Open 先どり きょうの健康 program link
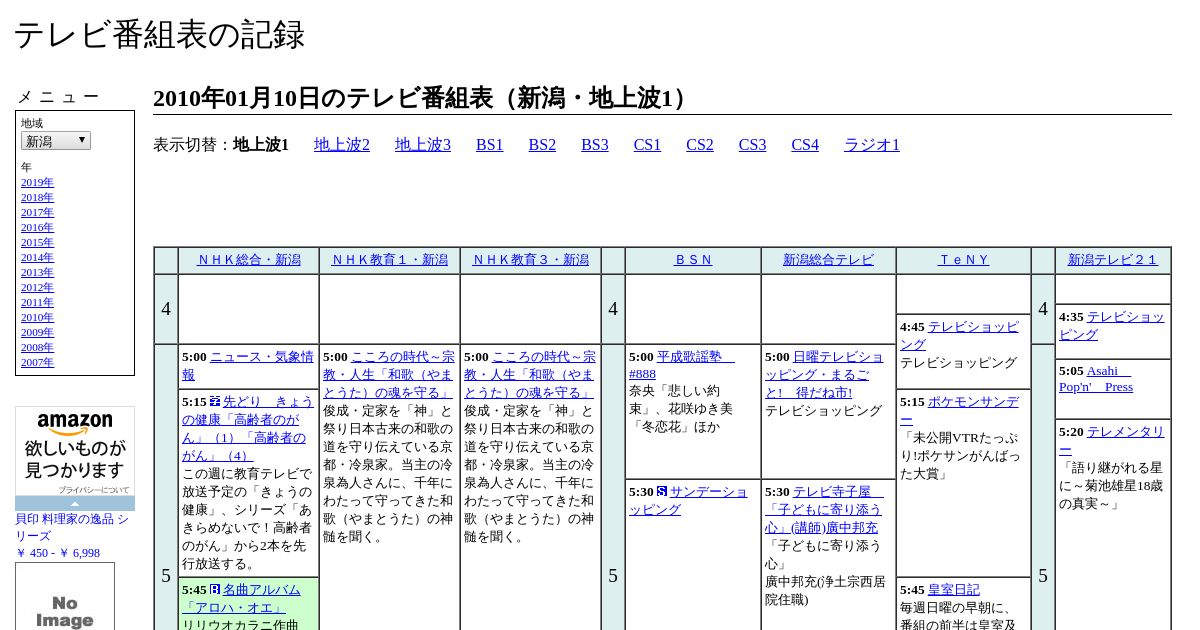This screenshot has width=1200, height=630. click(x=247, y=428)
